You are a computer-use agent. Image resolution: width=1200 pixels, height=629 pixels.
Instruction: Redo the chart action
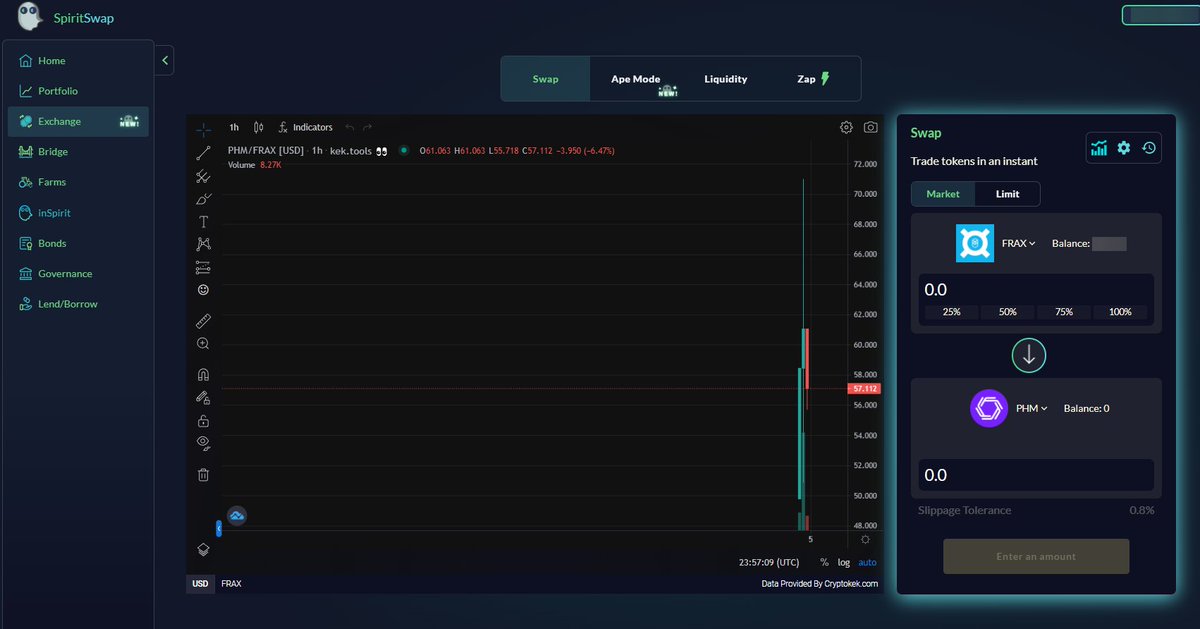pos(367,127)
